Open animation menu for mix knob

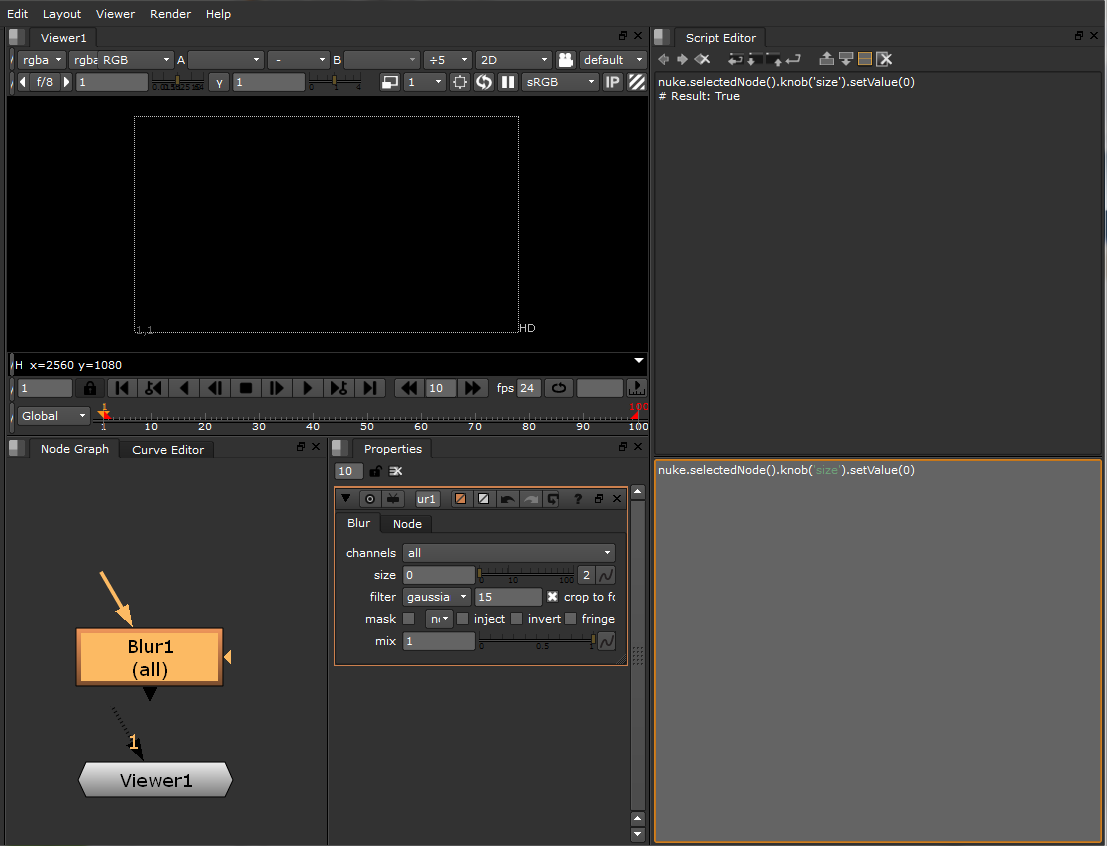606,641
